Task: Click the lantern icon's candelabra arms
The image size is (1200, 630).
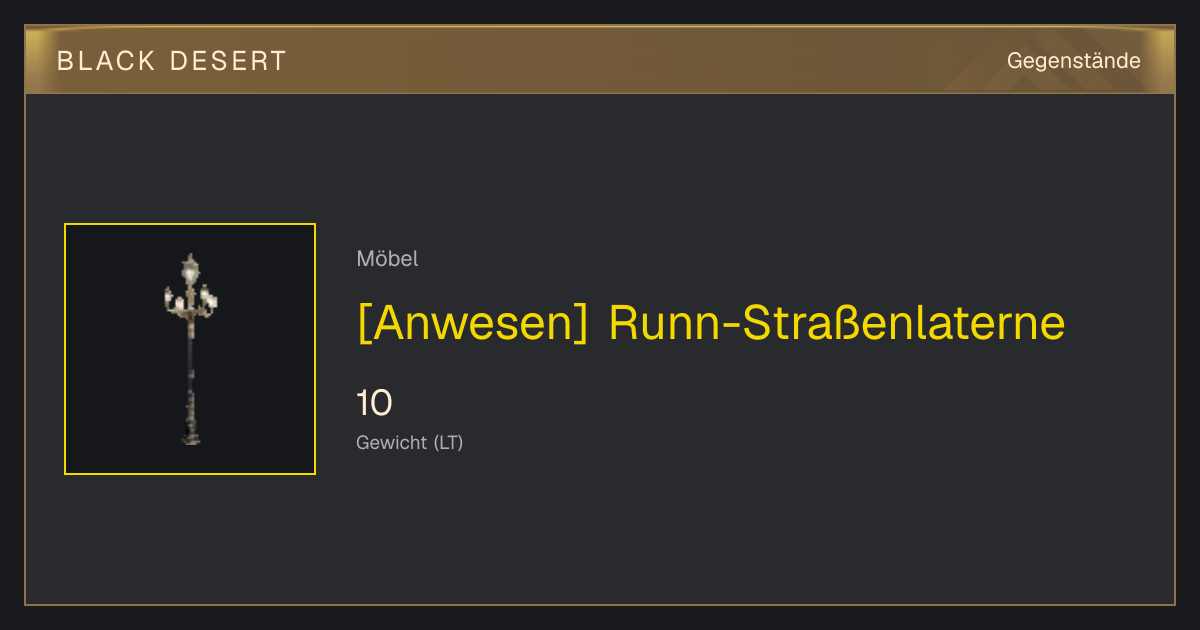Action: pos(190,301)
